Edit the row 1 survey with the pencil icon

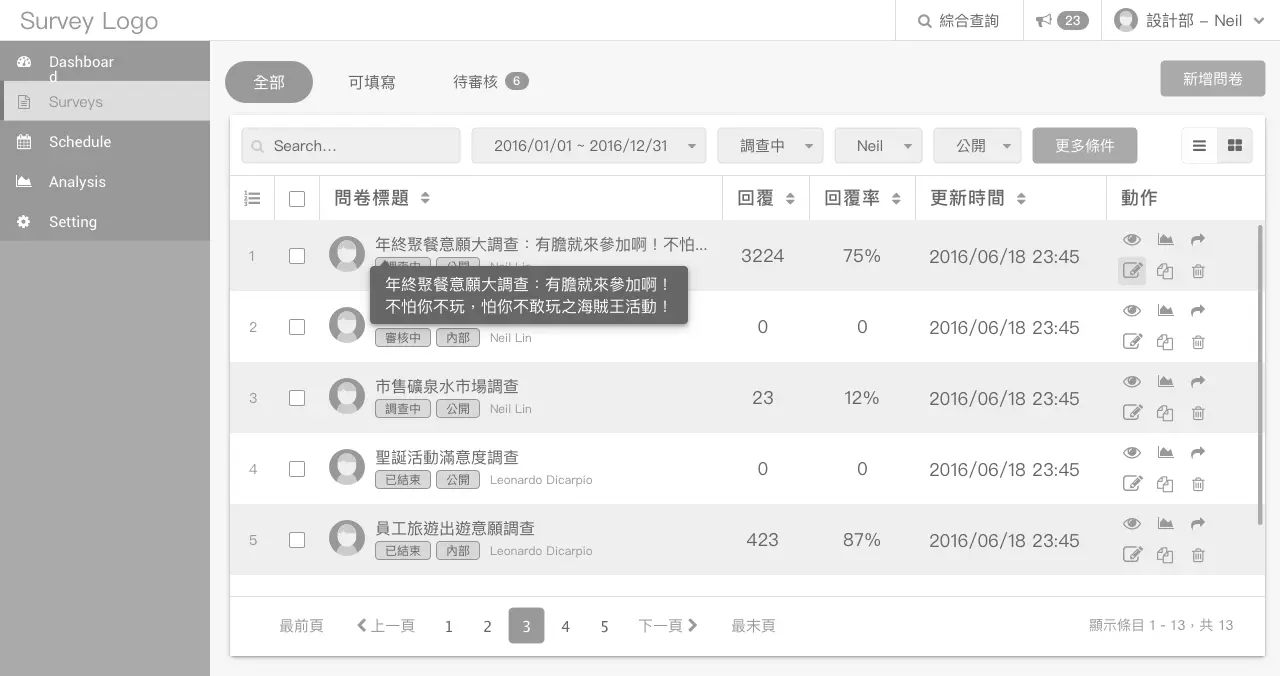(1132, 271)
